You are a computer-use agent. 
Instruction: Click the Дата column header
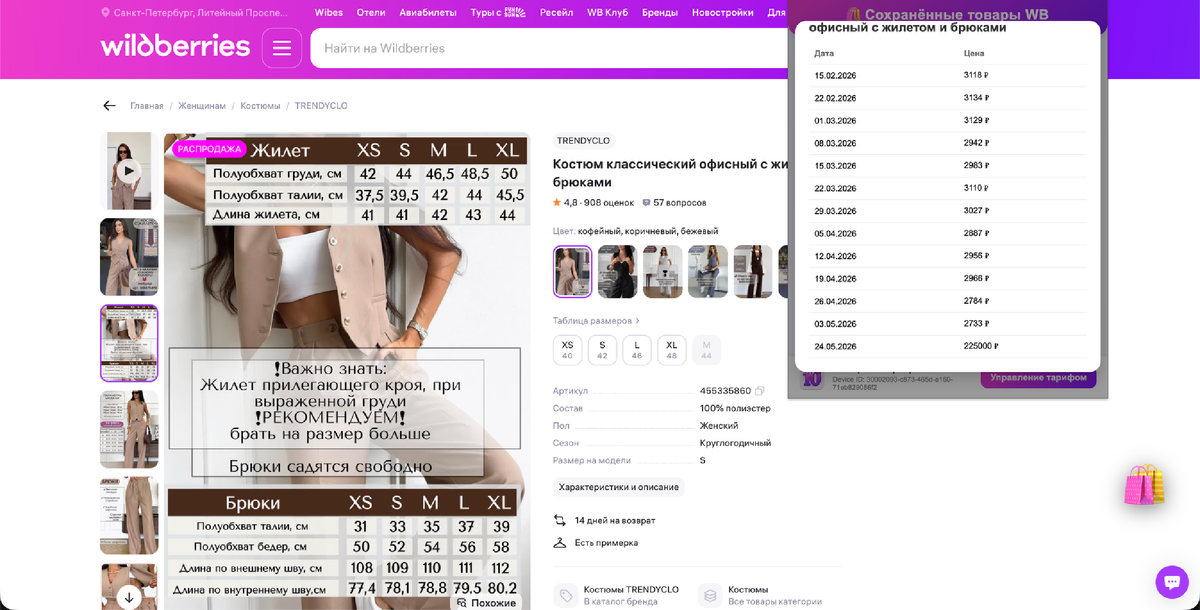(x=824, y=53)
